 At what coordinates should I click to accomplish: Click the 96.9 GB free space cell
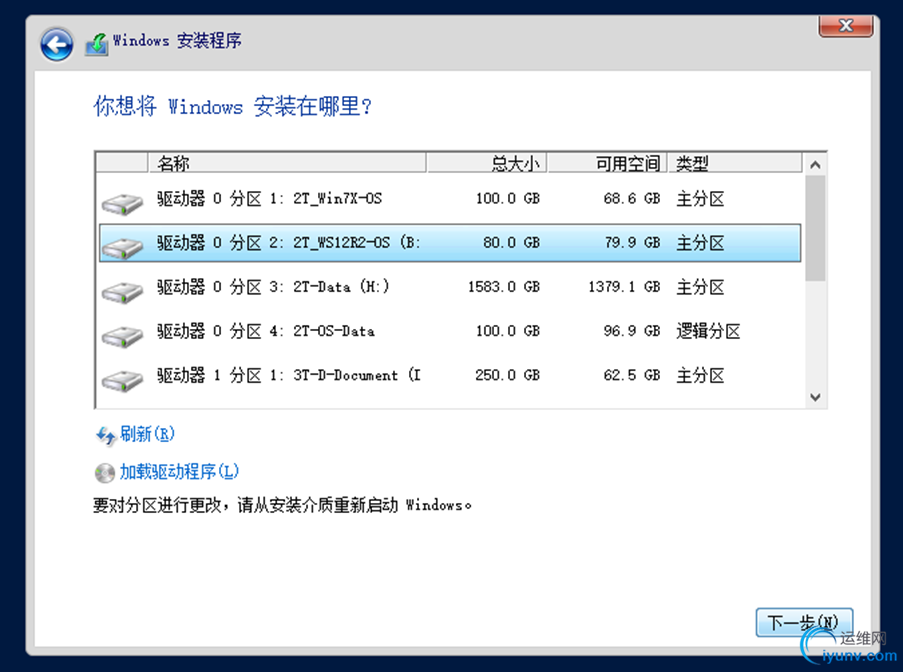[632, 331]
